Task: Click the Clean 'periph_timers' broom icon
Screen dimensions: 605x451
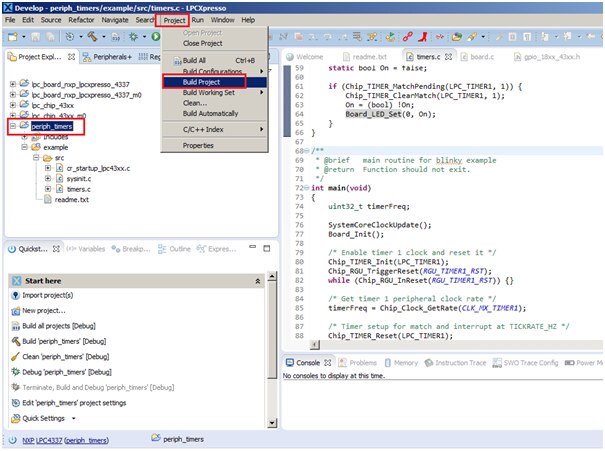Action: pyautogui.click(x=14, y=357)
